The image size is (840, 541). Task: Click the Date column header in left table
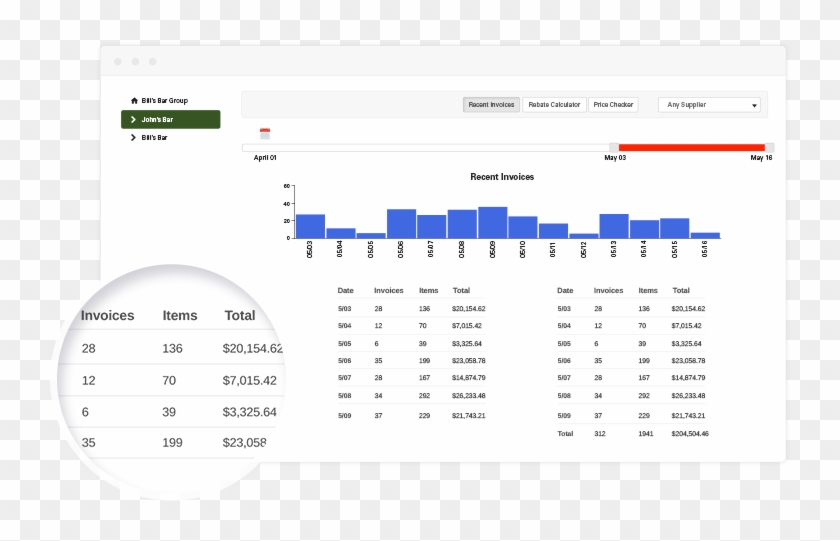(345, 291)
